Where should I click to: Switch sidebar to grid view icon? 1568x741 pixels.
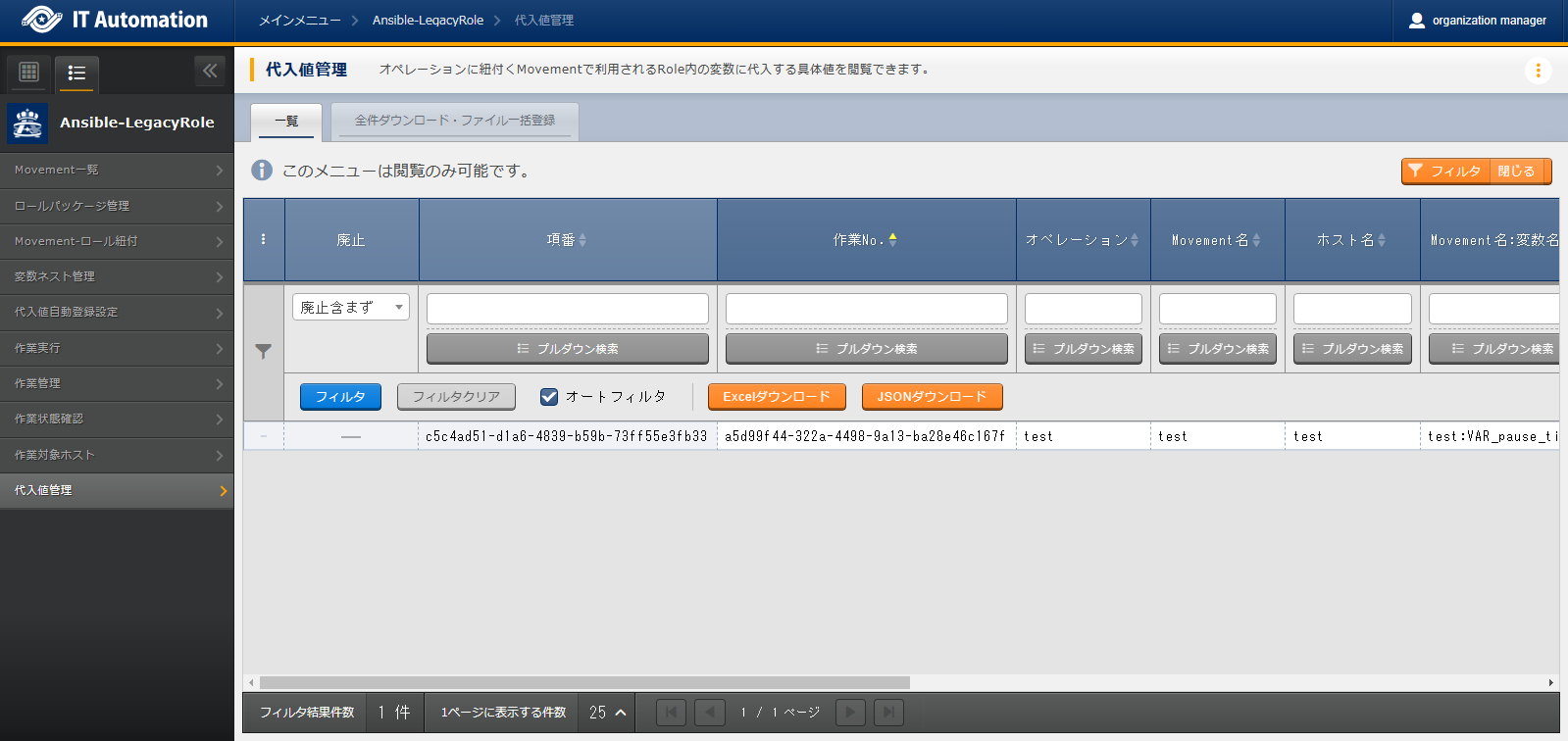29,72
